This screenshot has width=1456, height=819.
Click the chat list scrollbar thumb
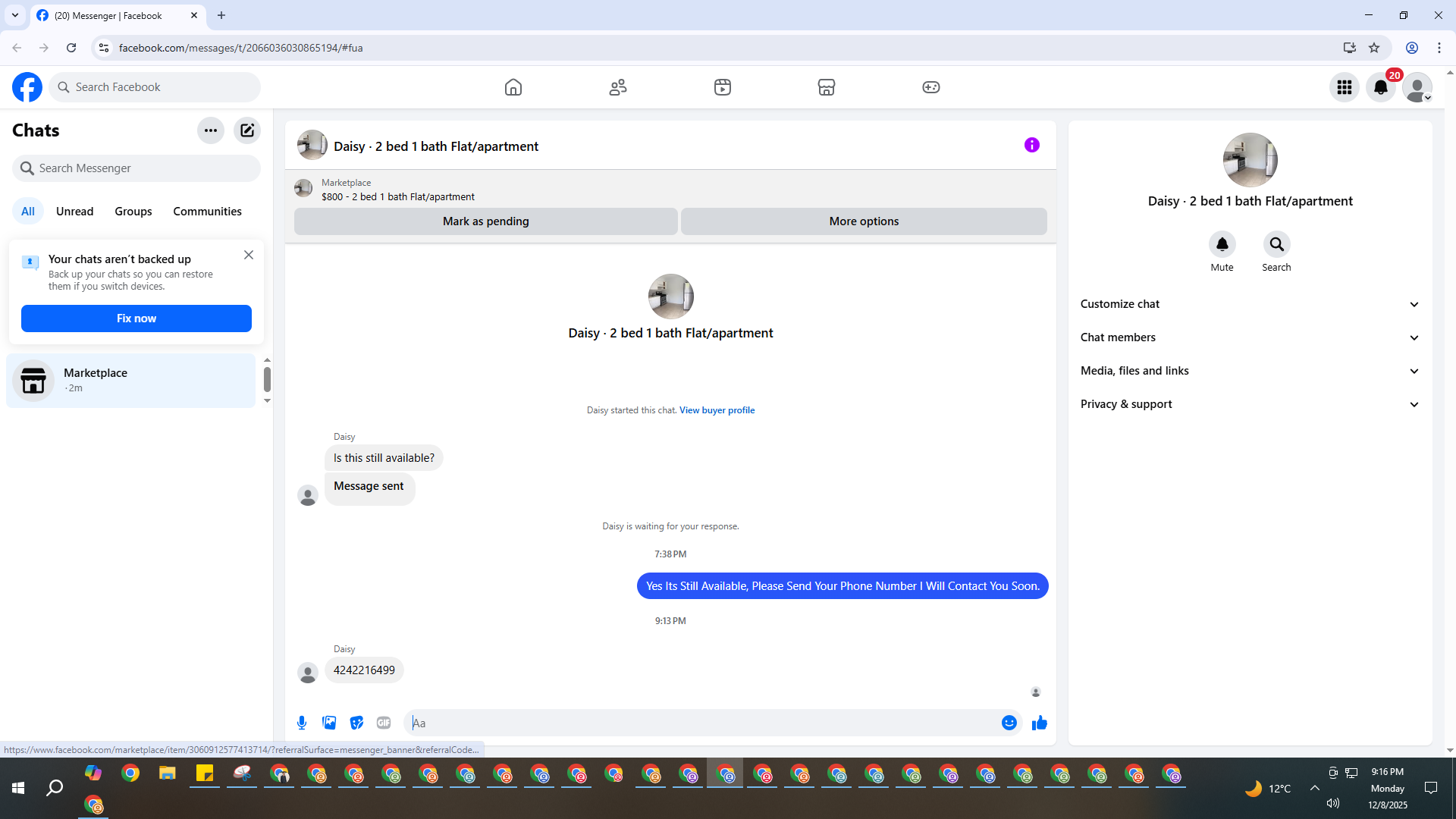click(x=267, y=379)
